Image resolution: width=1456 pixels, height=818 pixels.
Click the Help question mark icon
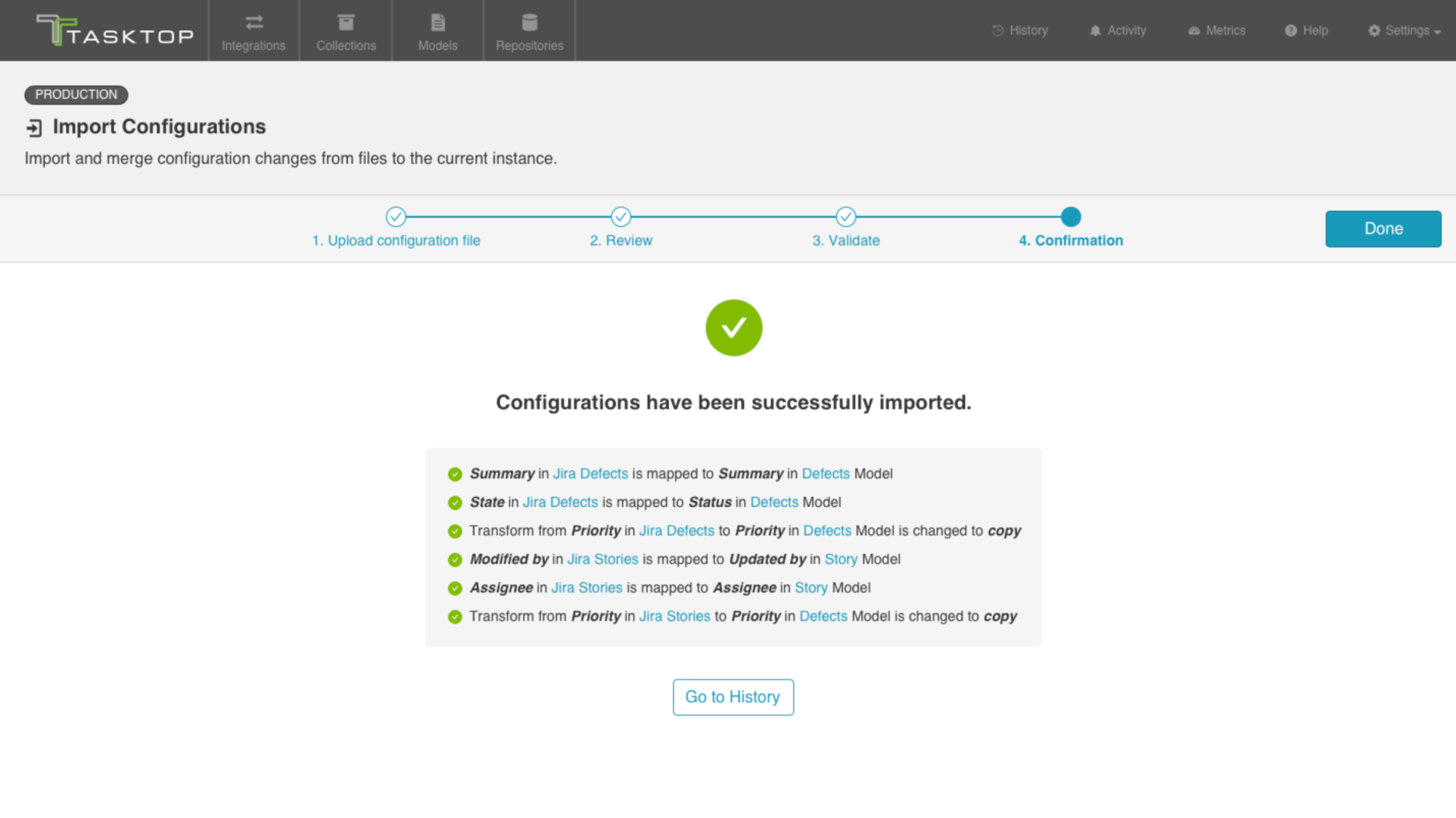1290,30
